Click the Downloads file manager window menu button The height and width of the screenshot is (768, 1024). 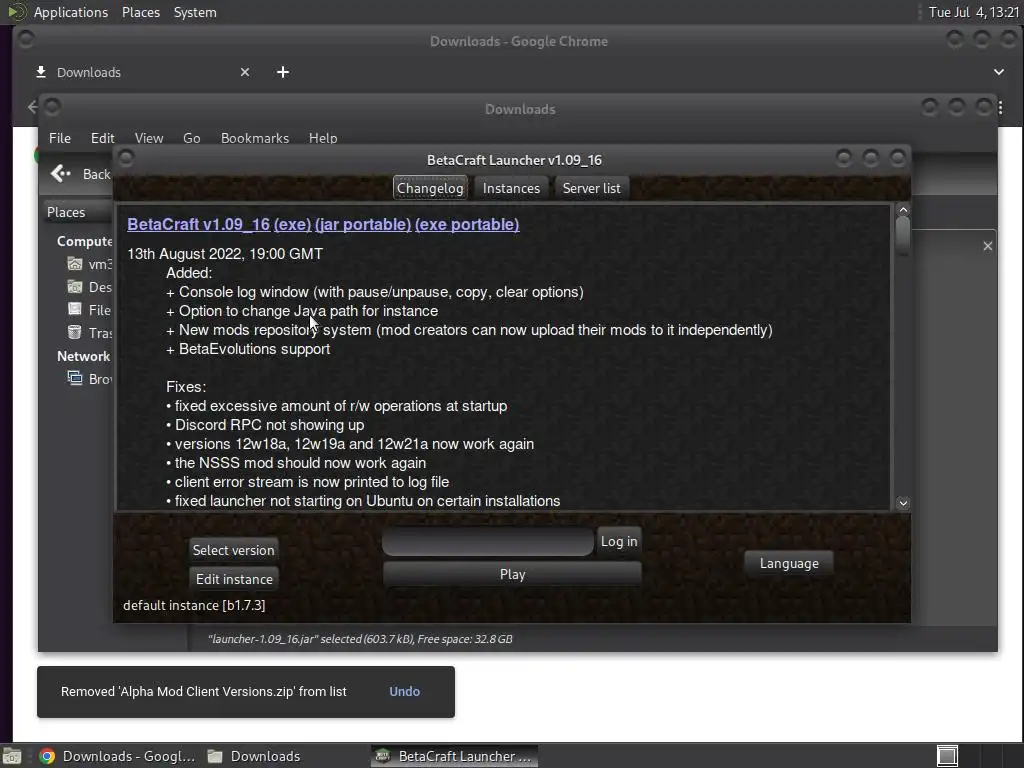52,106
